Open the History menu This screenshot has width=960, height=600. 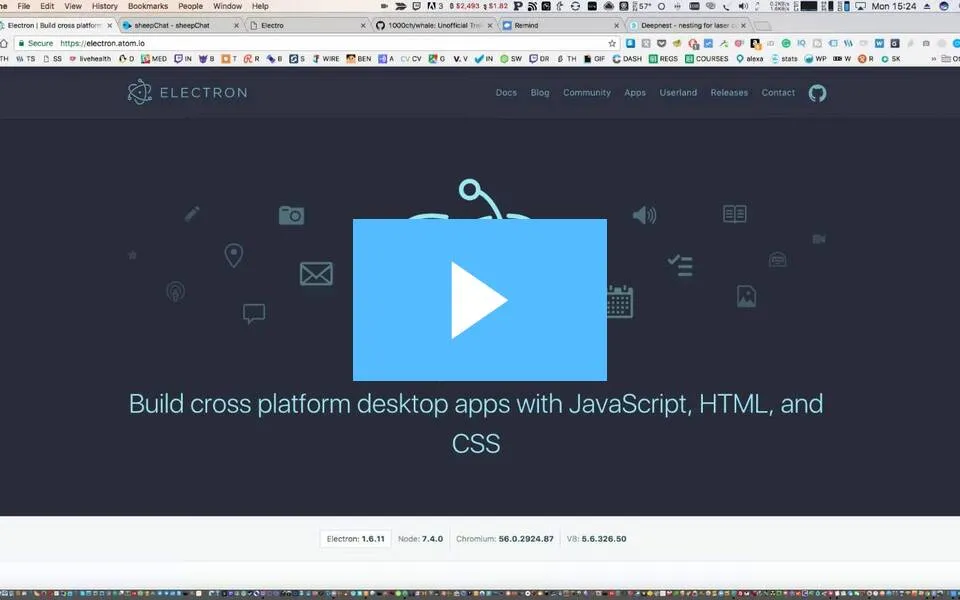click(105, 6)
